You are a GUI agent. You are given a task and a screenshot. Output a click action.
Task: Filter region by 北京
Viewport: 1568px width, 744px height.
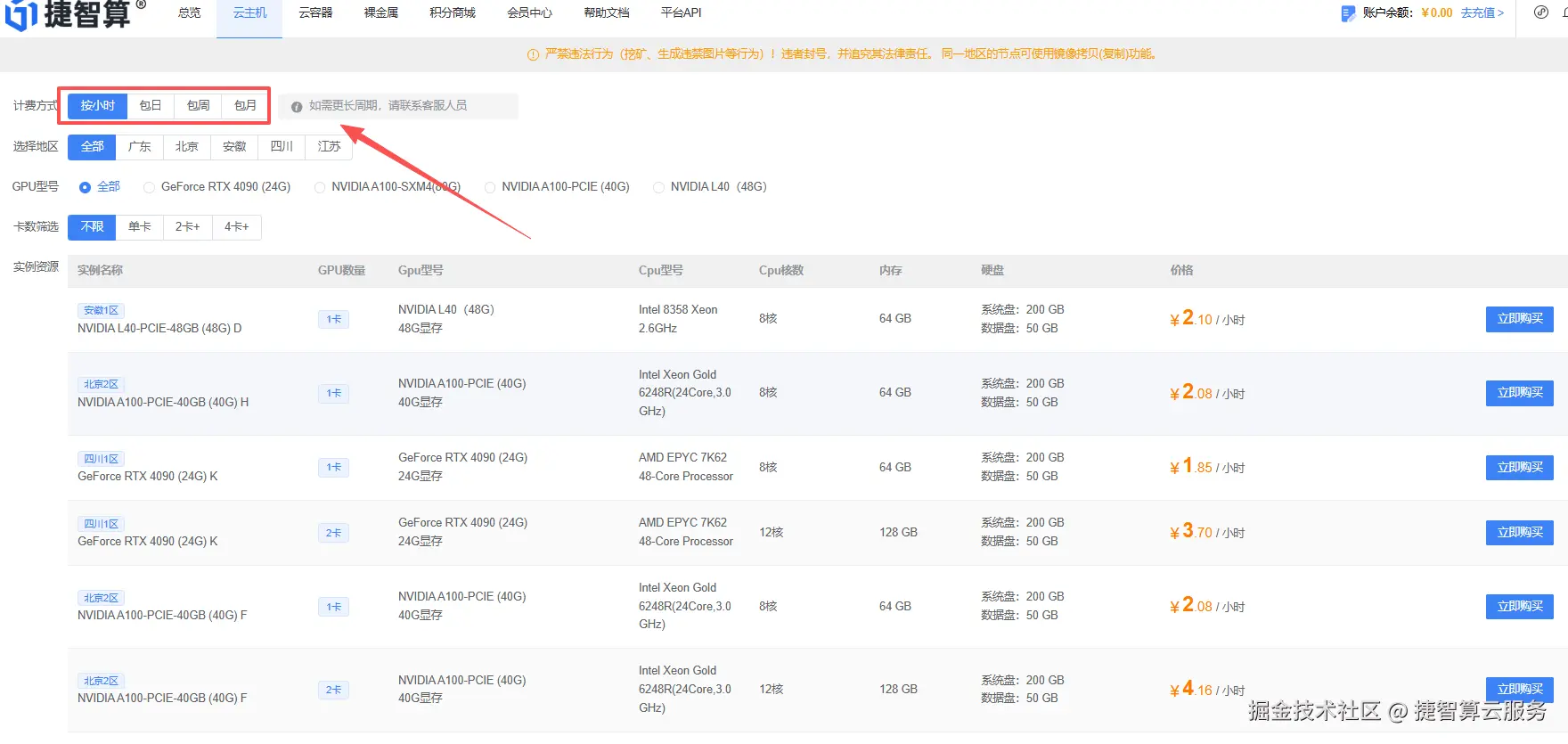click(x=186, y=146)
